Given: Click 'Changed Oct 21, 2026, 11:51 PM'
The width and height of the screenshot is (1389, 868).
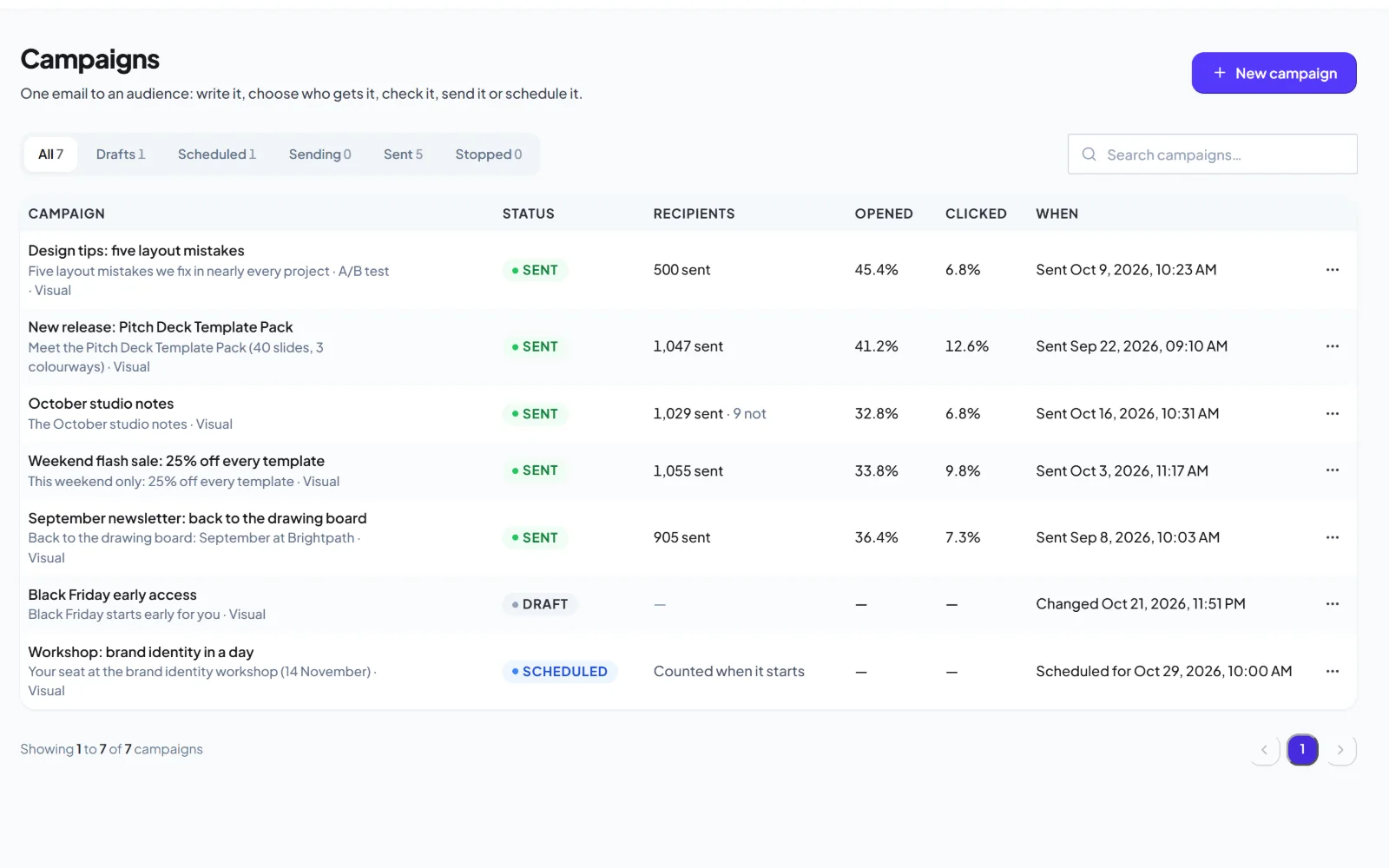Looking at the screenshot, I should [x=1140, y=604].
